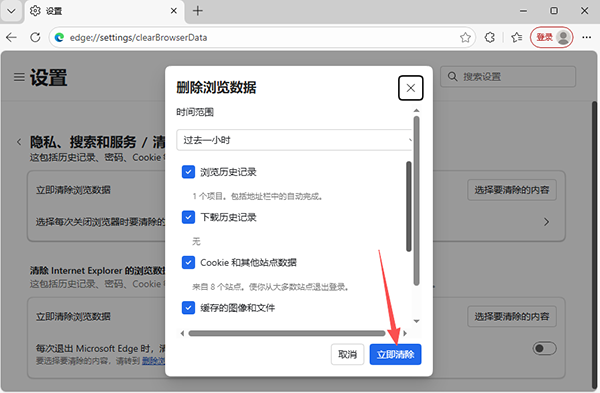
Task: Click dialog scroll up arrow
Action: [417, 111]
